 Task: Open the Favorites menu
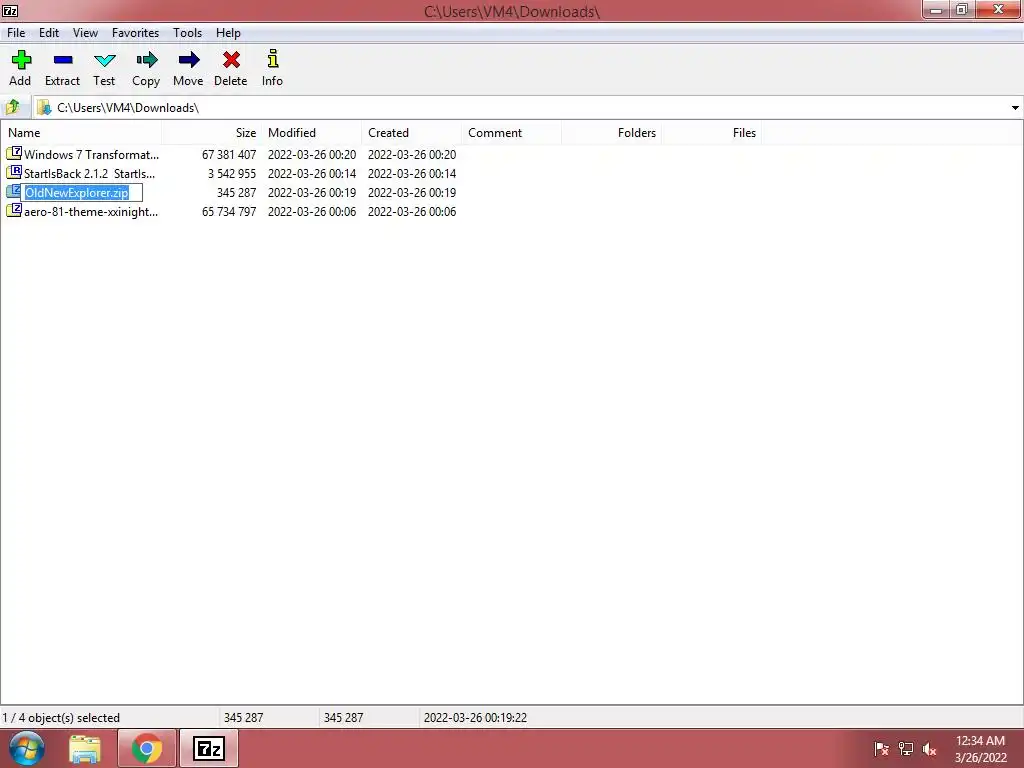135,33
